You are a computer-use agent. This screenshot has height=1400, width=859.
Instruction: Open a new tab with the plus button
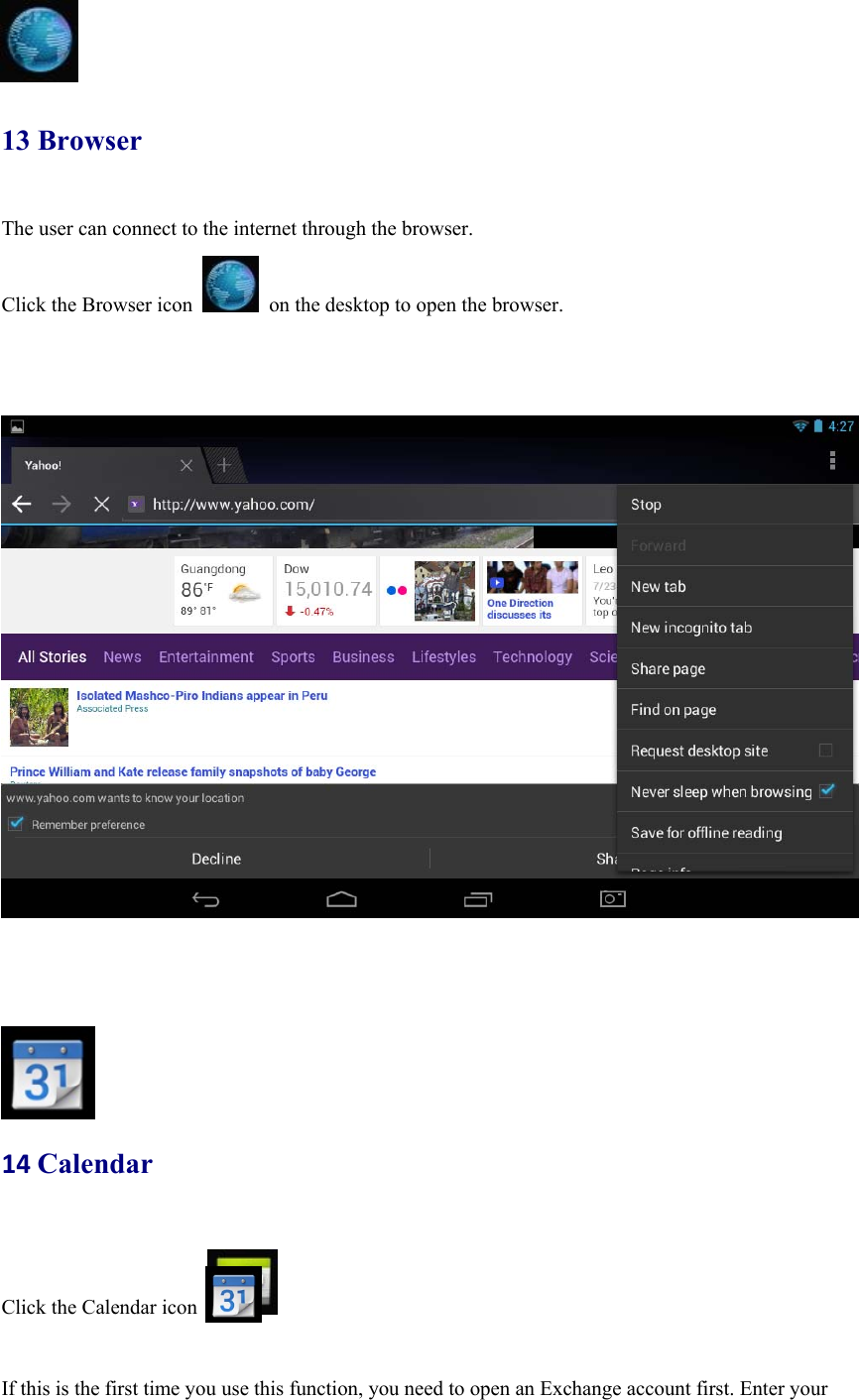click(x=224, y=465)
